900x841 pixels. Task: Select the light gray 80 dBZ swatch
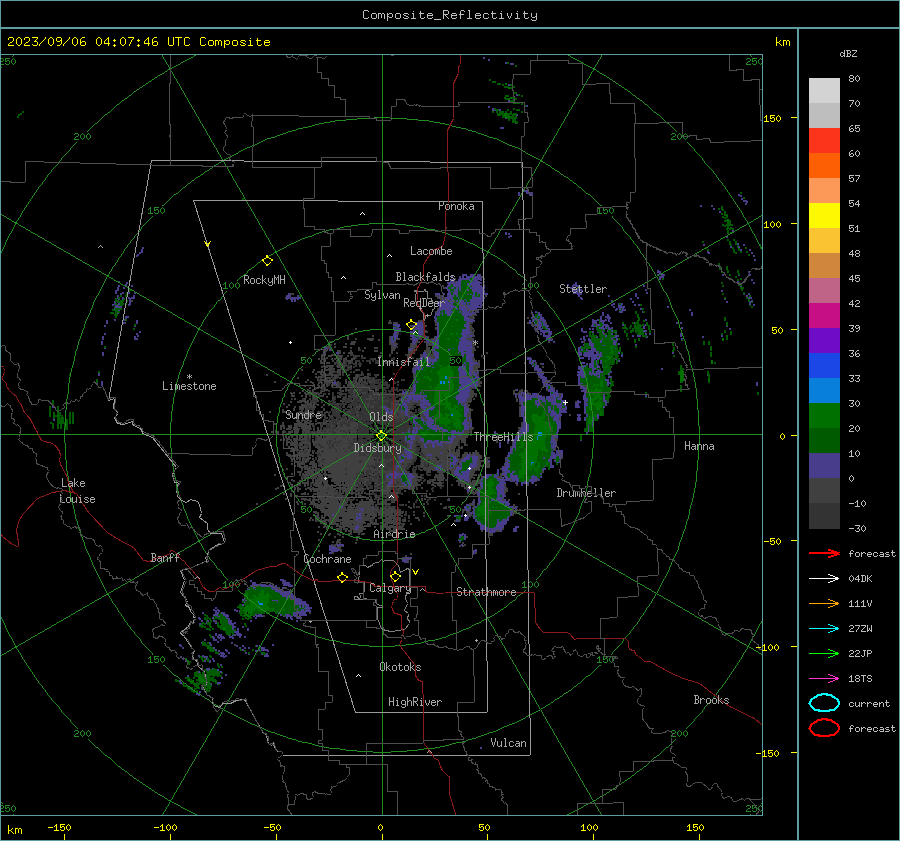[824, 90]
